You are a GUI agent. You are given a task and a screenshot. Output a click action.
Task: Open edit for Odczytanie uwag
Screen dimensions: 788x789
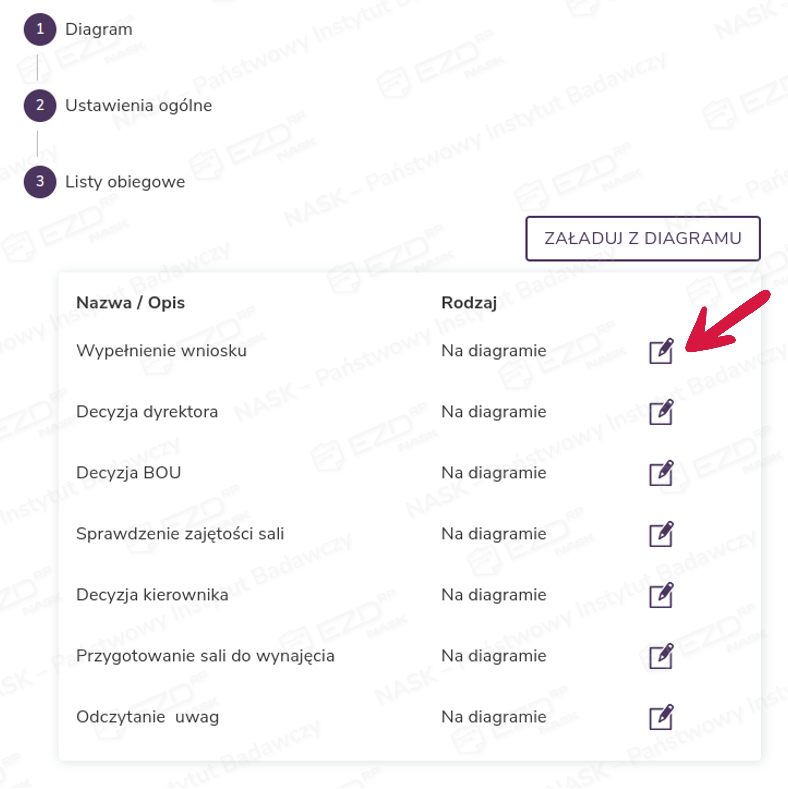(660, 718)
